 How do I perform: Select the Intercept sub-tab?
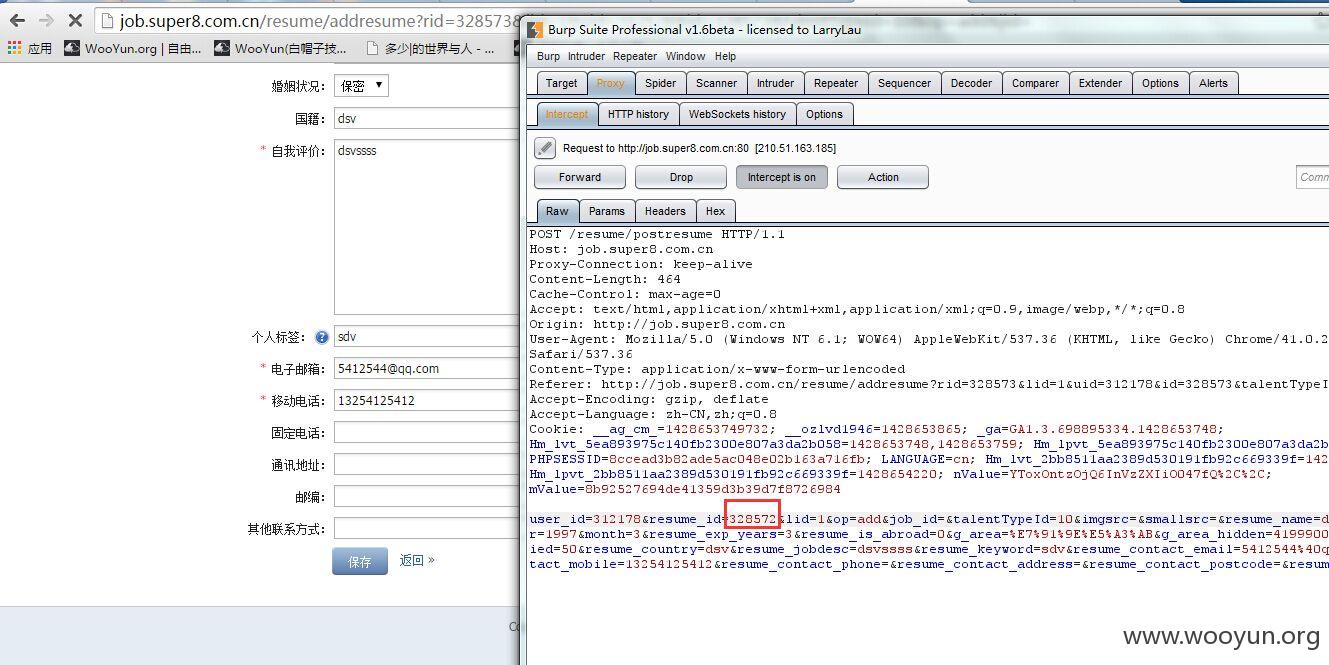(567, 114)
